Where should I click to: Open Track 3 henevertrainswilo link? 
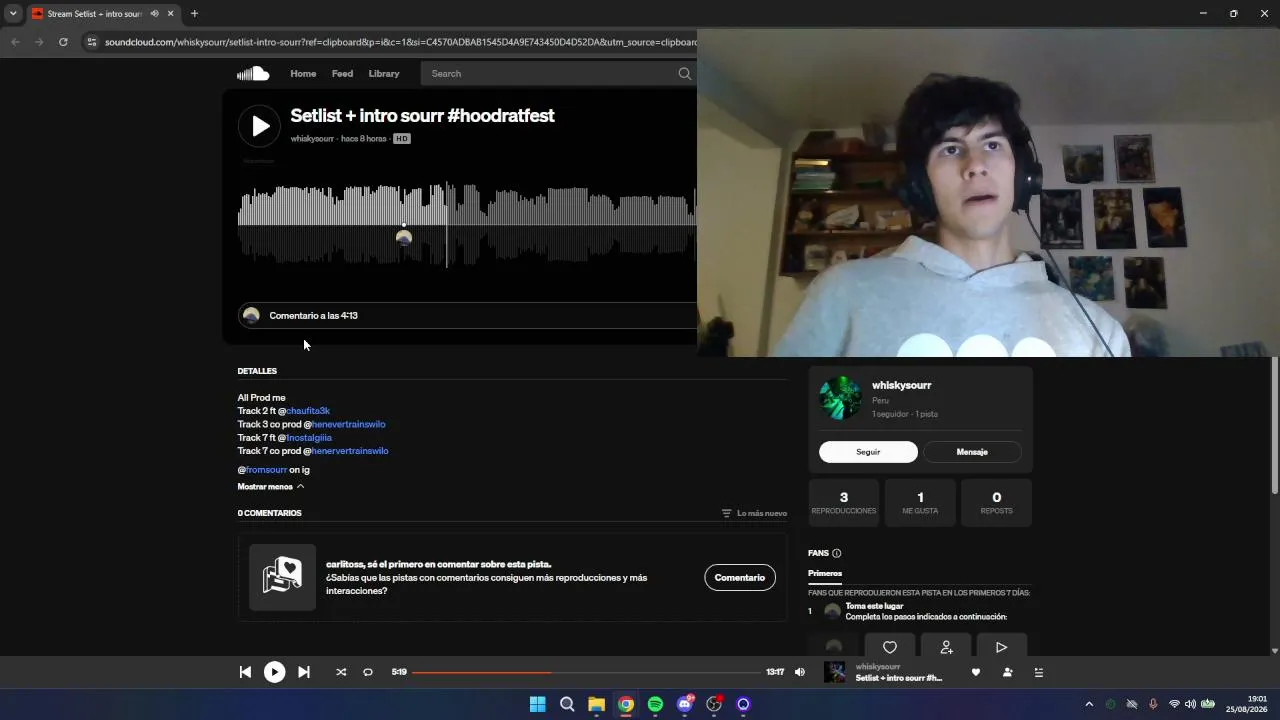(x=348, y=424)
